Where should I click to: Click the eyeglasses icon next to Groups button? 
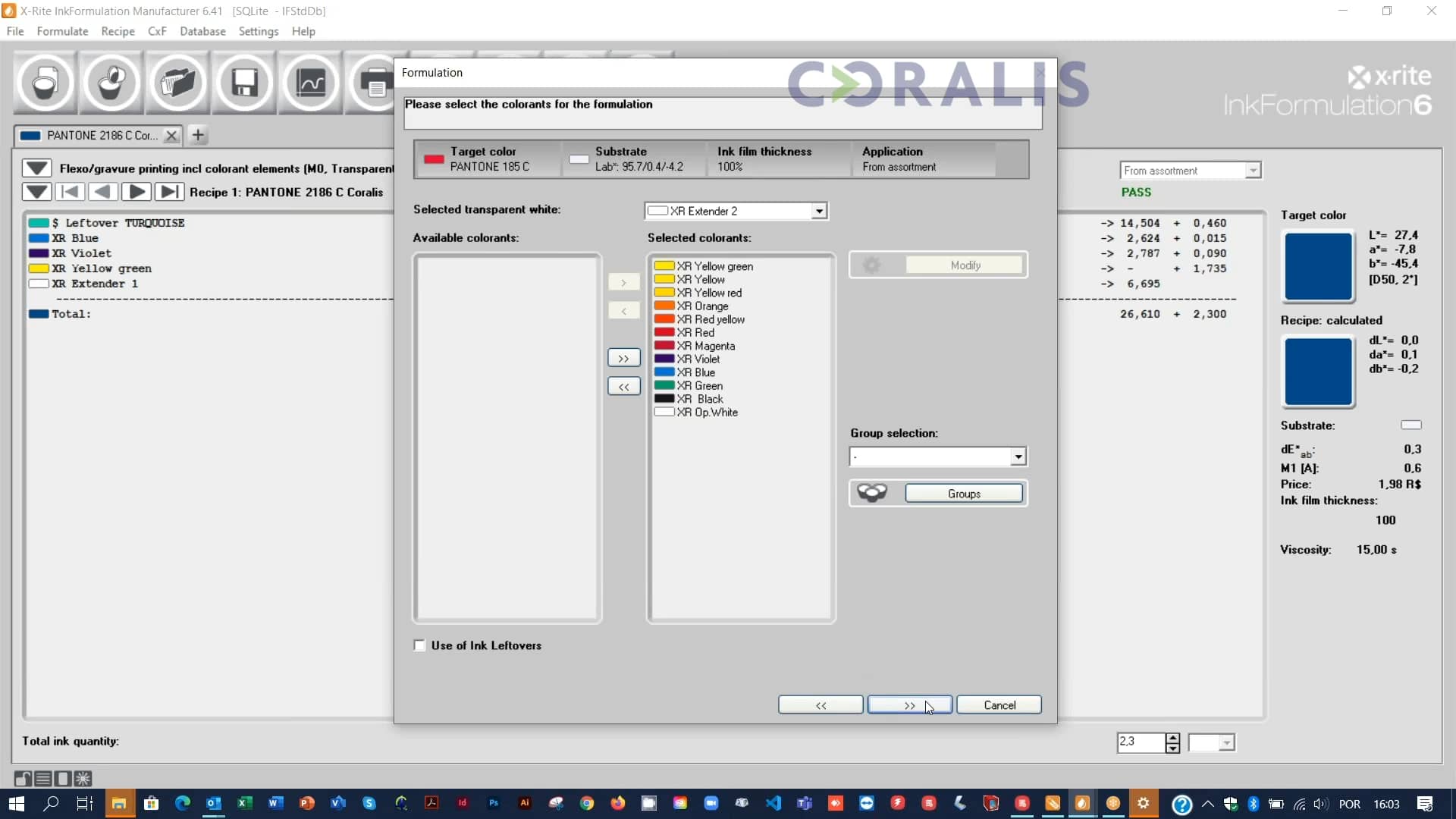click(x=872, y=493)
